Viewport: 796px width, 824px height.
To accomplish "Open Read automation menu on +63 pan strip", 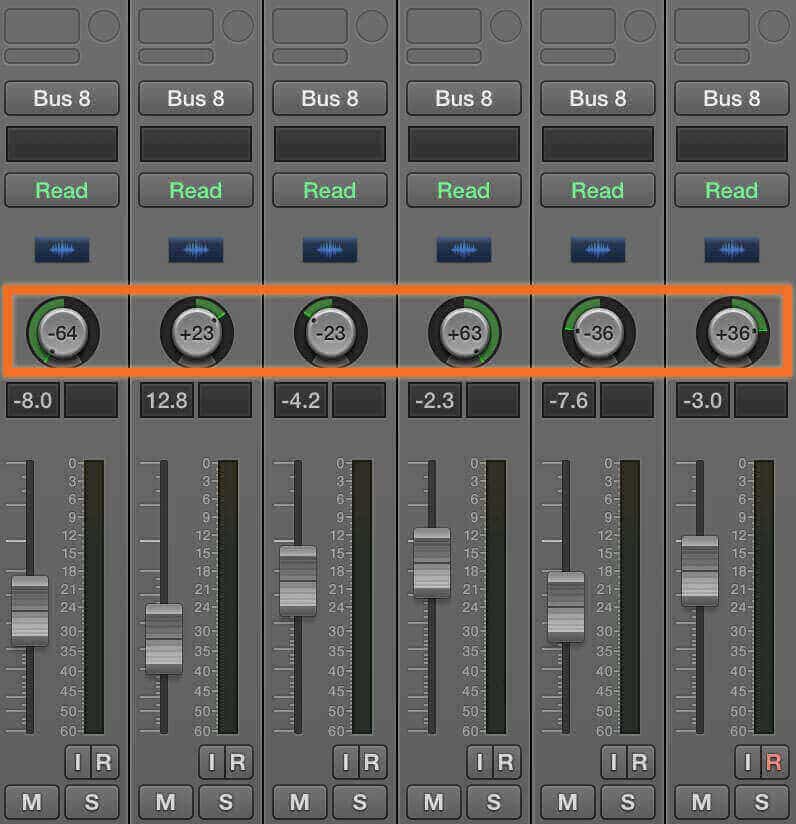I will pyautogui.click(x=464, y=190).
